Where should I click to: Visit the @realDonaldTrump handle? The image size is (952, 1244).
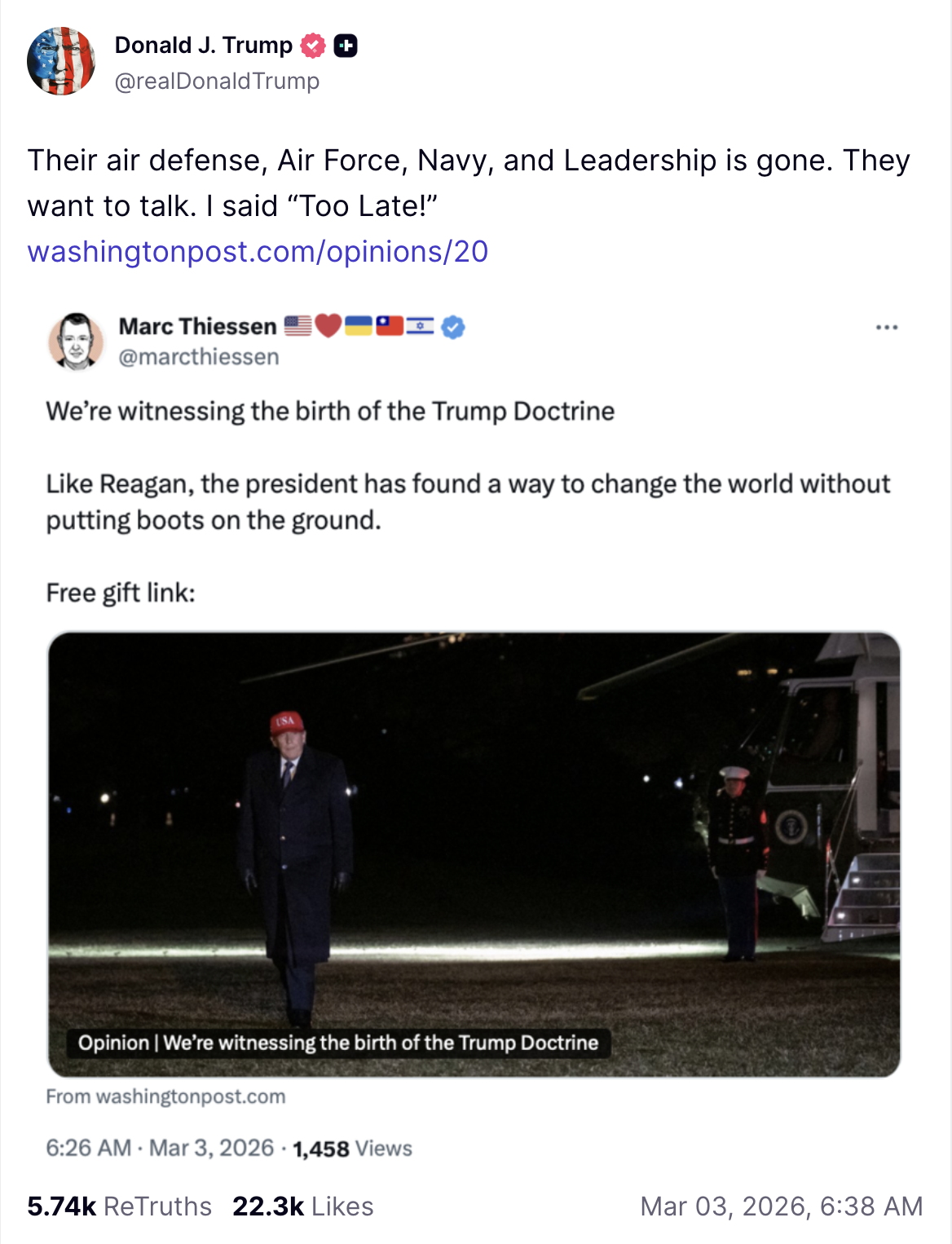(x=217, y=82)
